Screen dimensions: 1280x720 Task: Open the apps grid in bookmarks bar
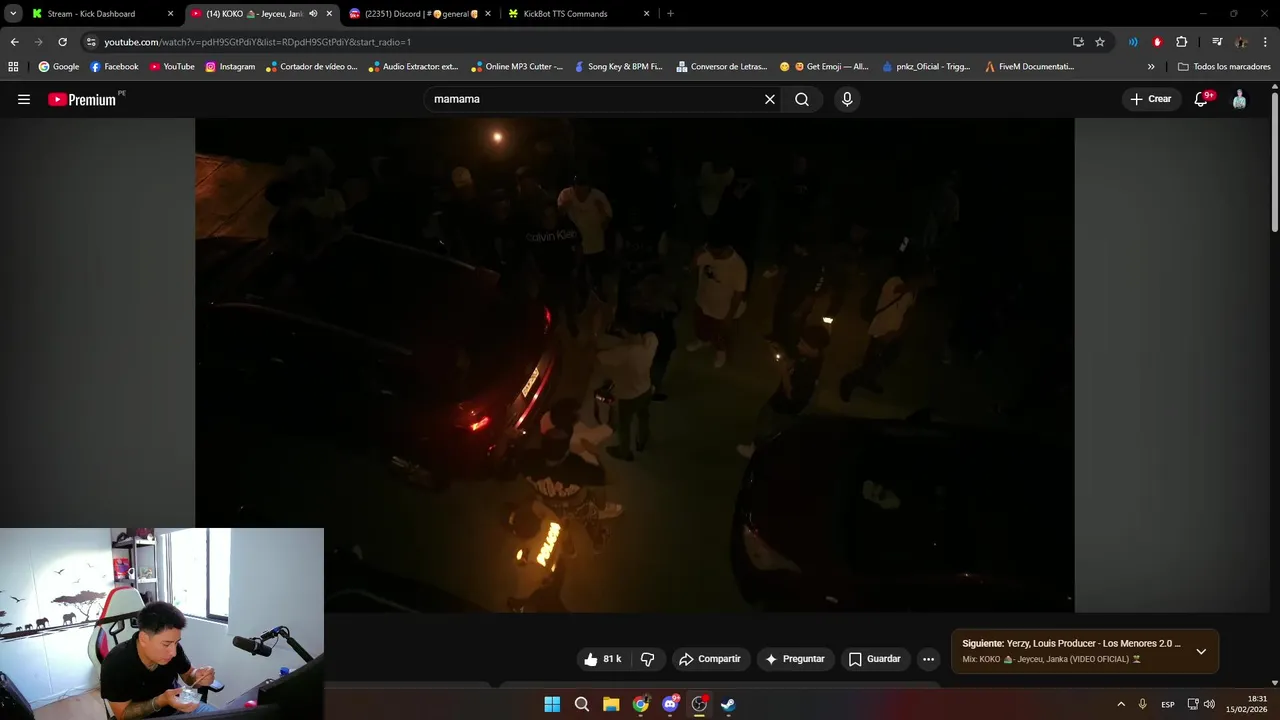pyautogui.click(x=13, y=67)
